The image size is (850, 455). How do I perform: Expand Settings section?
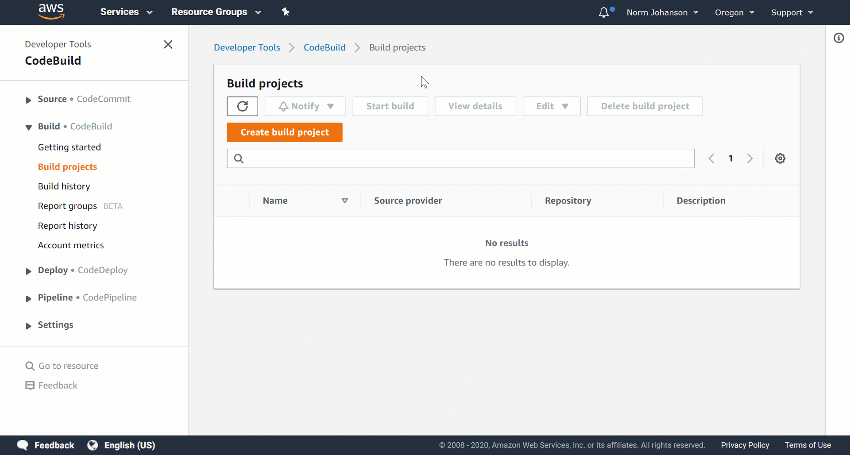pos(29,325)
